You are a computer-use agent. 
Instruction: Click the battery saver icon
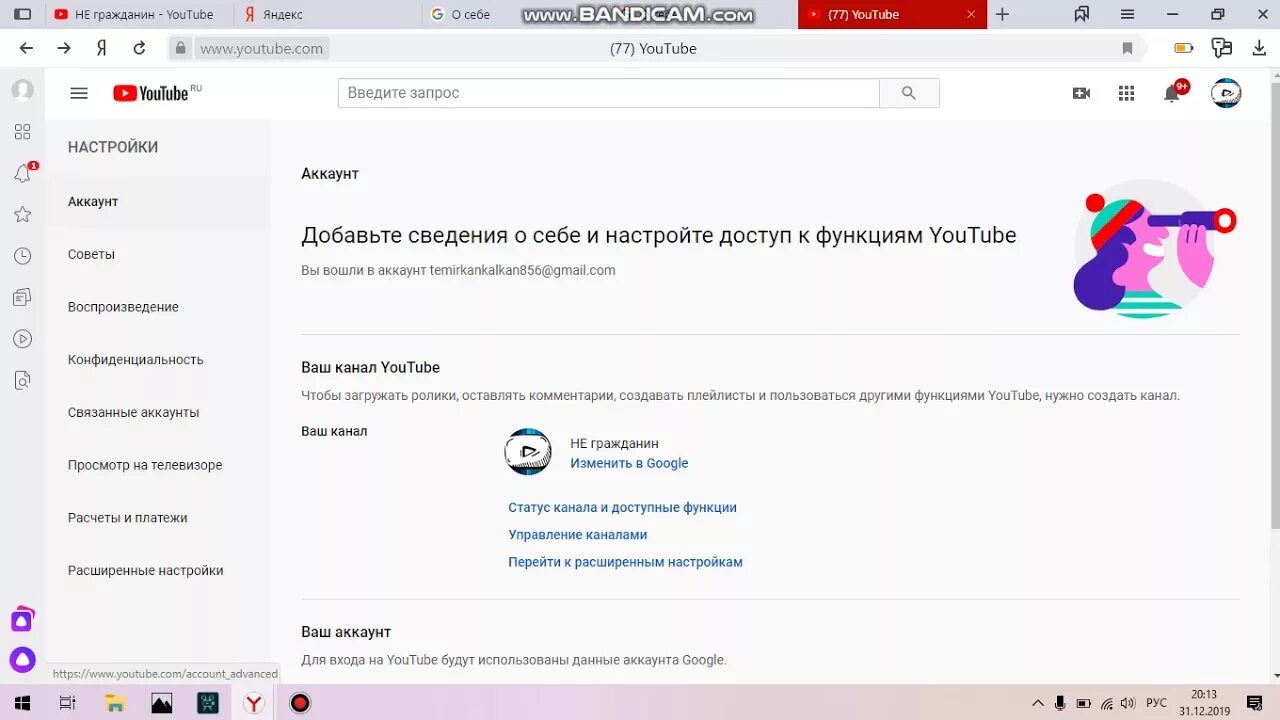(x=1183, y=48)
